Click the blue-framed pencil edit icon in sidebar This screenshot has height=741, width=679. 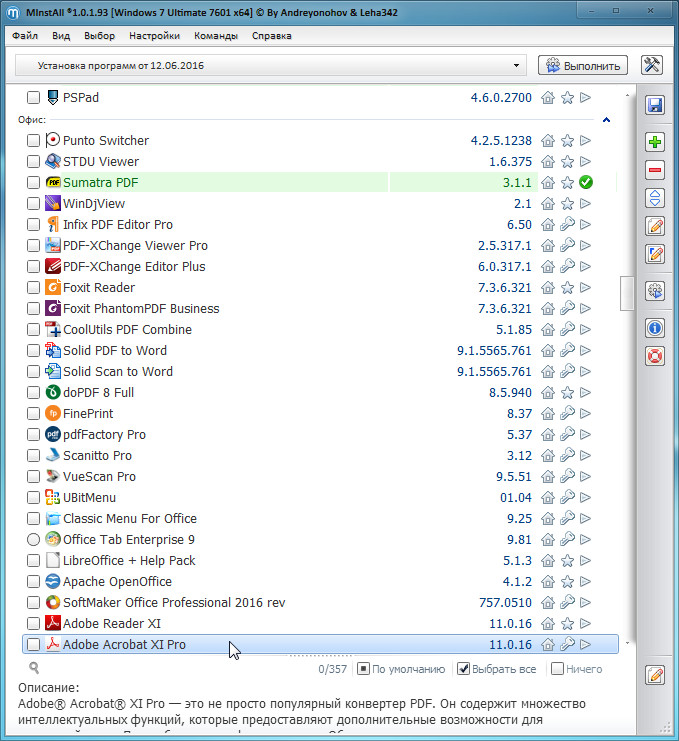pos(655,254)
